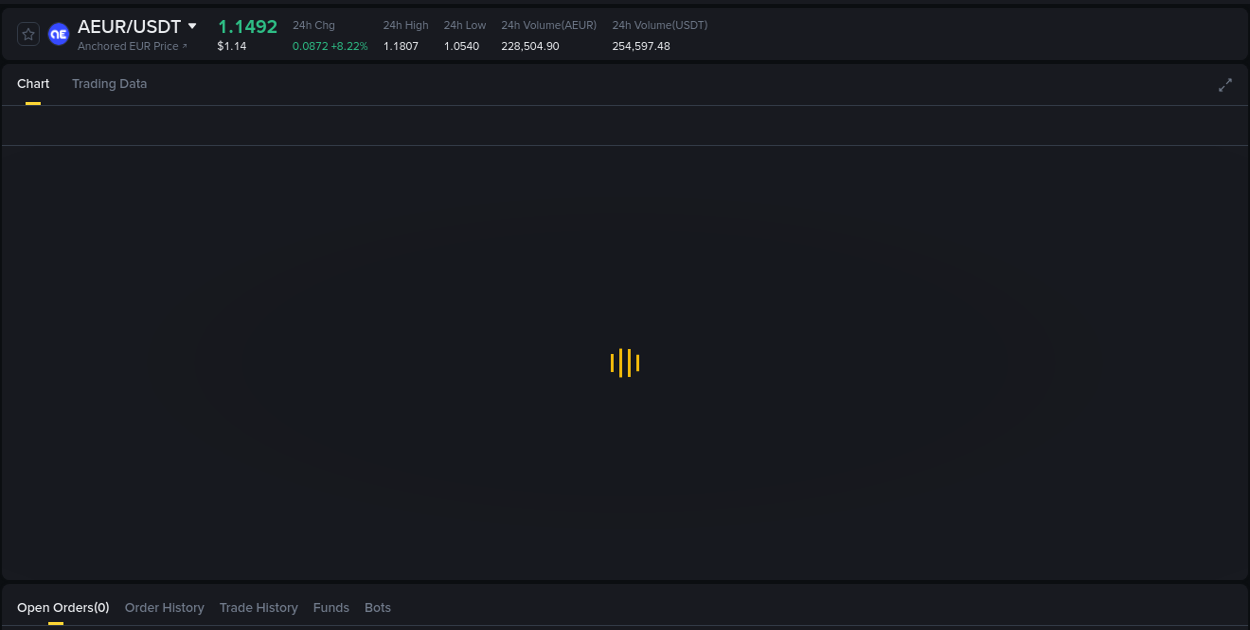
Task: Select the Chart tab
Action: pyautogui.click(x=33, y=84)
